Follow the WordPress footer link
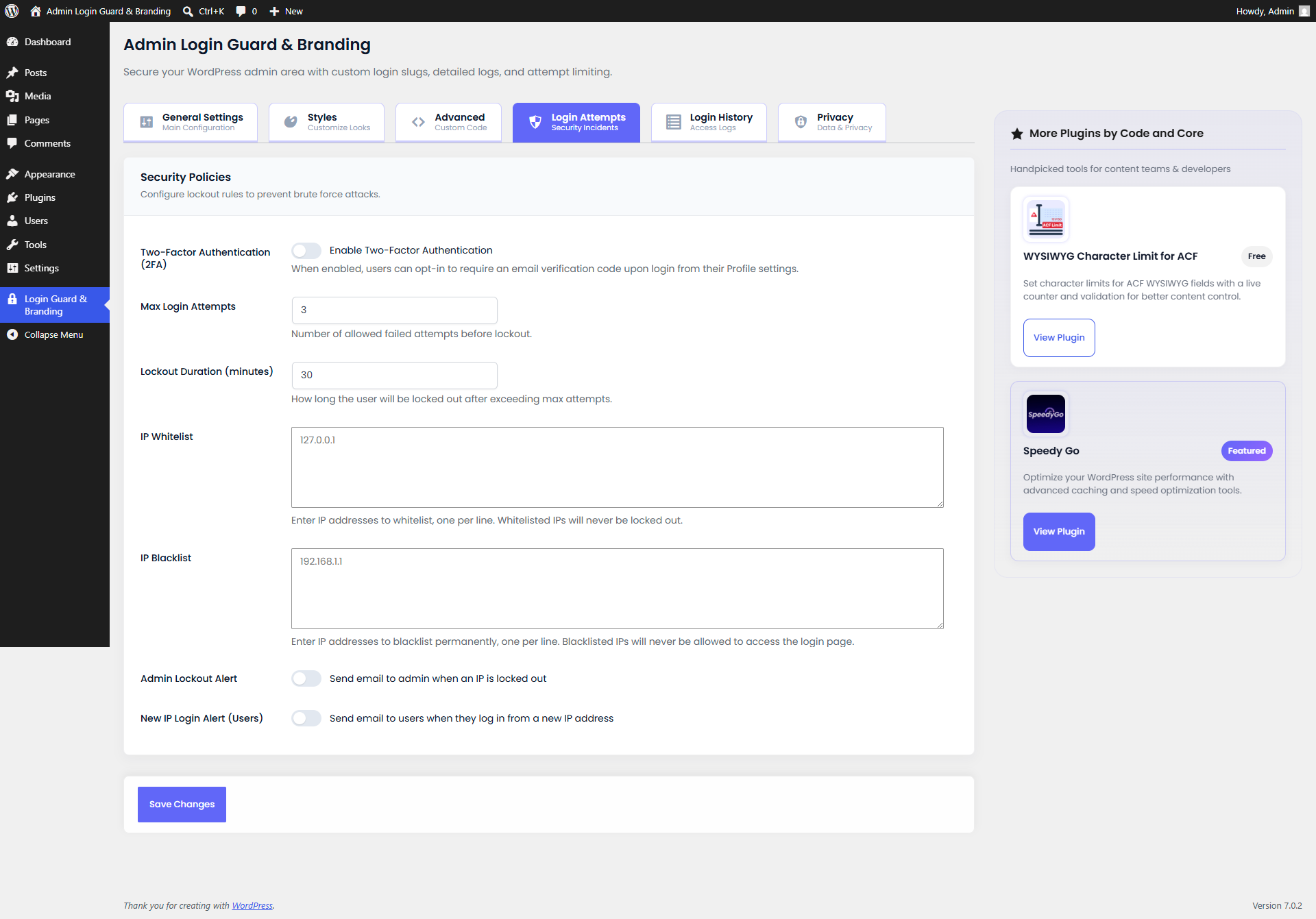Viewport: 1316px width, 919px height. click(x=252, y=905)
